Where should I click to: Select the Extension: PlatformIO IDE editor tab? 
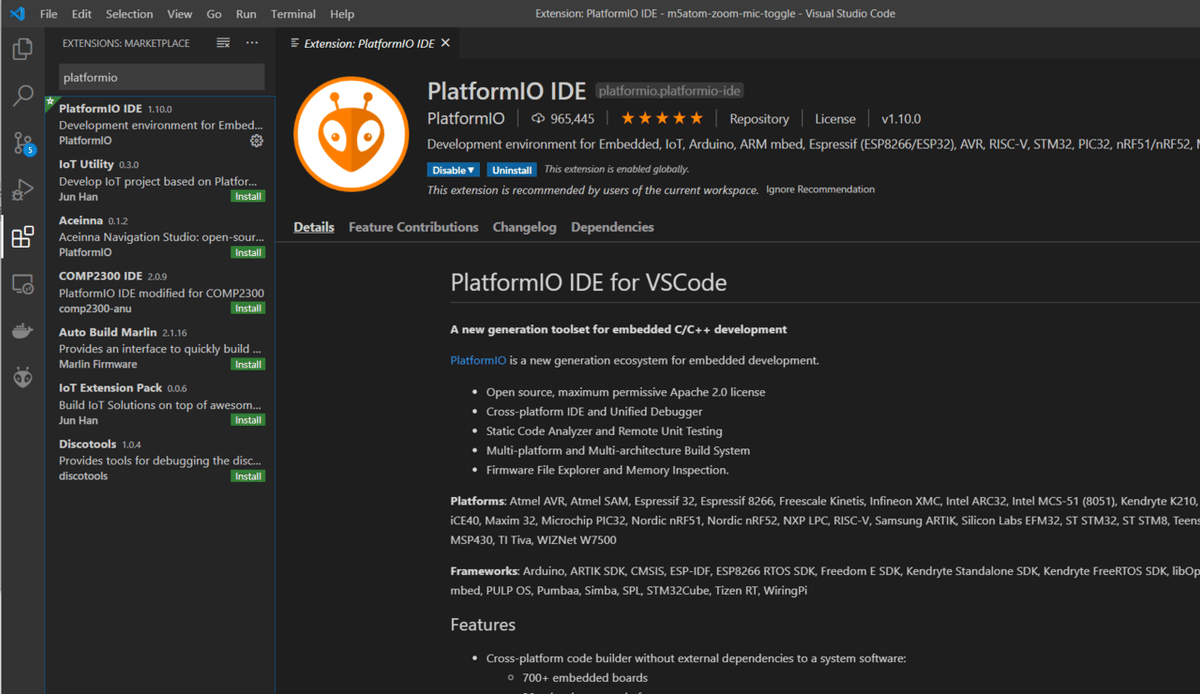coord(368,43)
